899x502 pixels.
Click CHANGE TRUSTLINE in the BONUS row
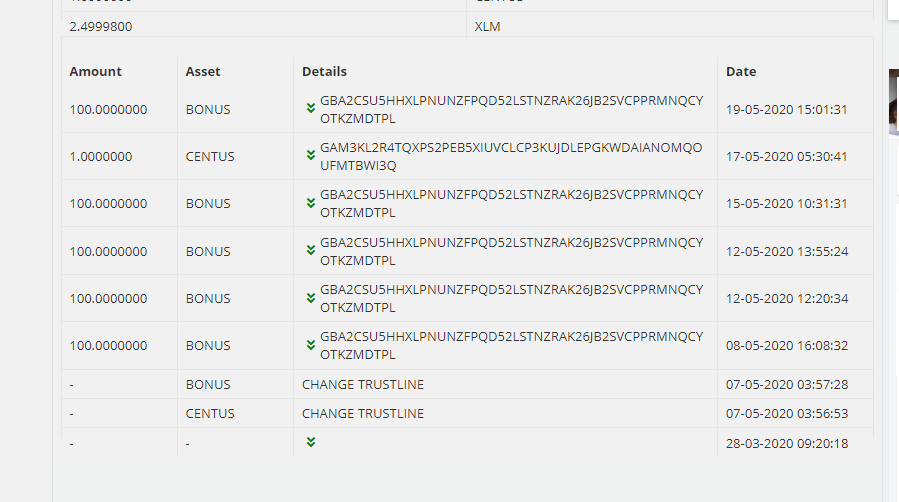(363, 385)
